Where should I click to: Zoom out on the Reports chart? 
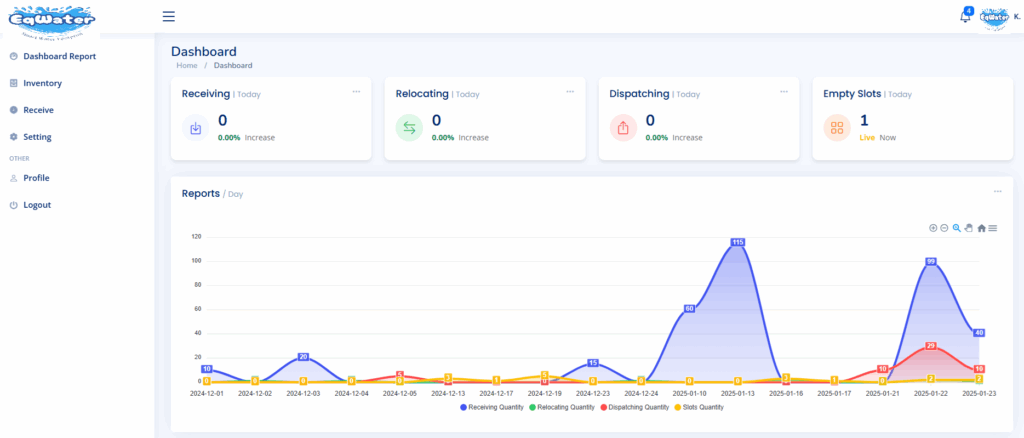pos(944,228)
